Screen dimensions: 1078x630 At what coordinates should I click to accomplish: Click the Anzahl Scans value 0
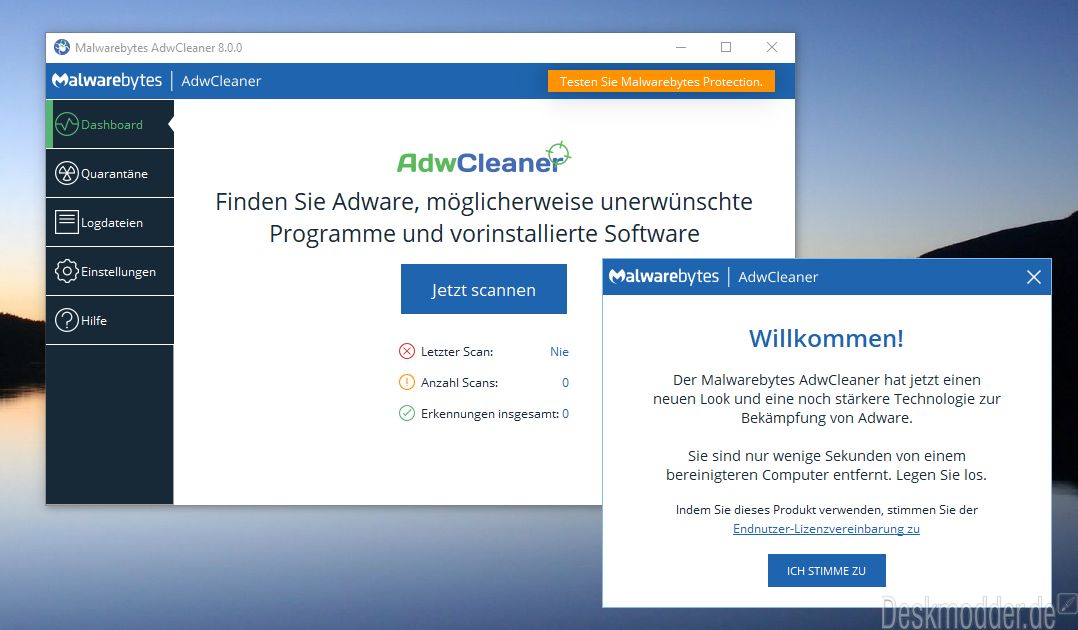point(565,382)
